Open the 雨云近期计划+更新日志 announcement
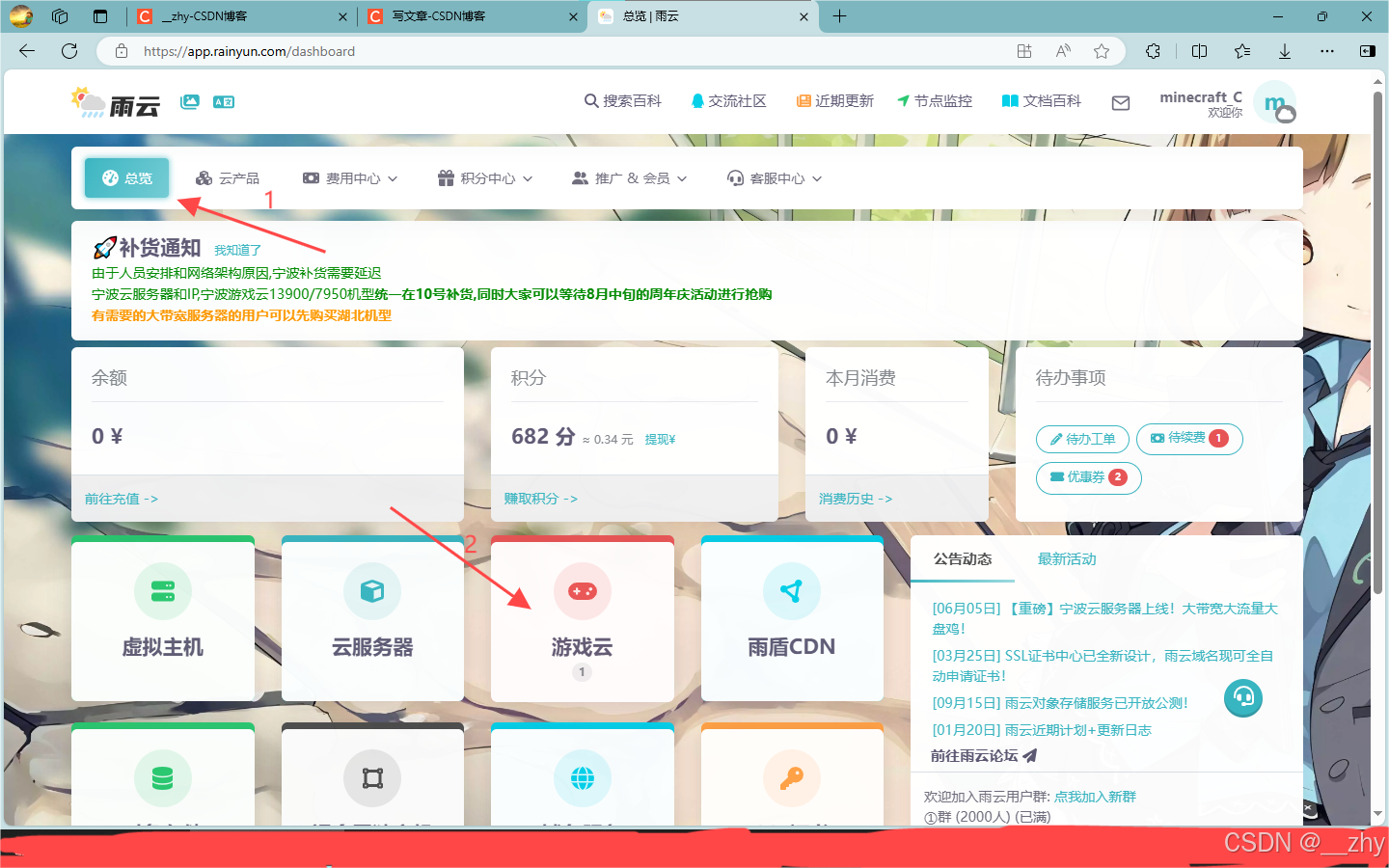The height and width of the screenshot is (868, 1389). point(1042,730)
